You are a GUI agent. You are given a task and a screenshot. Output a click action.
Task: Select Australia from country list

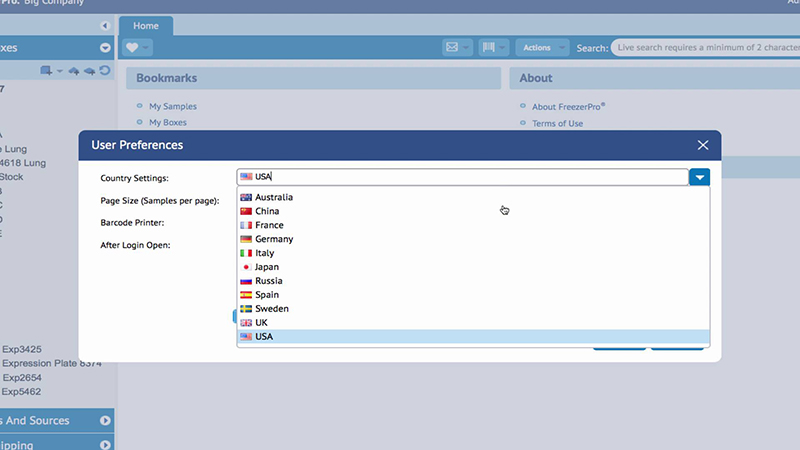click(273, 197)
